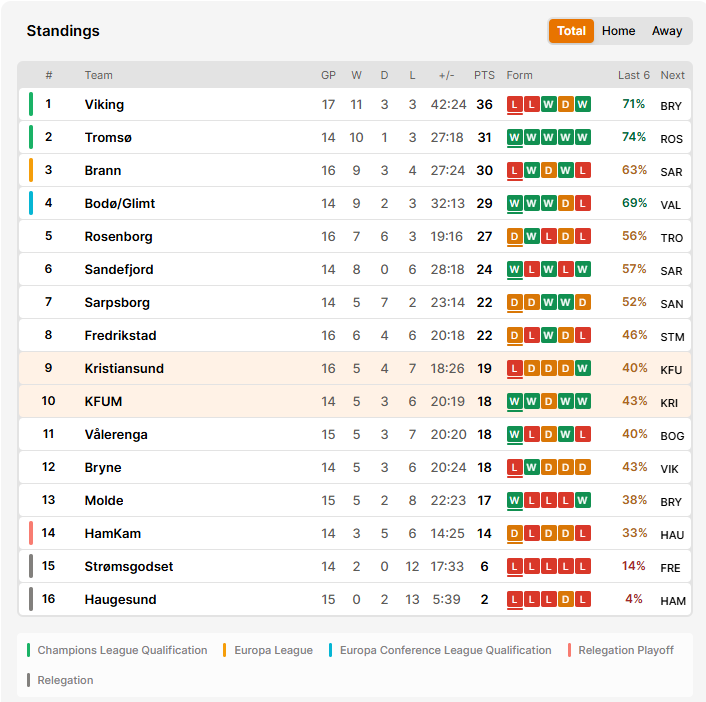Switch to the Away standings tab
706x702 pixels.
click(x=667, y=31)
